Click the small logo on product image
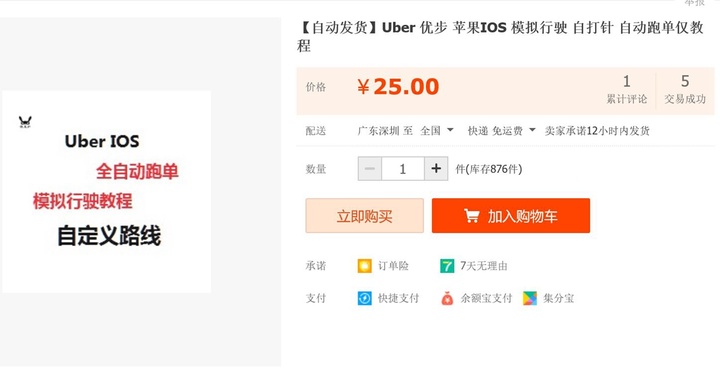The image size is (720, 379). (x=25, y=122)
